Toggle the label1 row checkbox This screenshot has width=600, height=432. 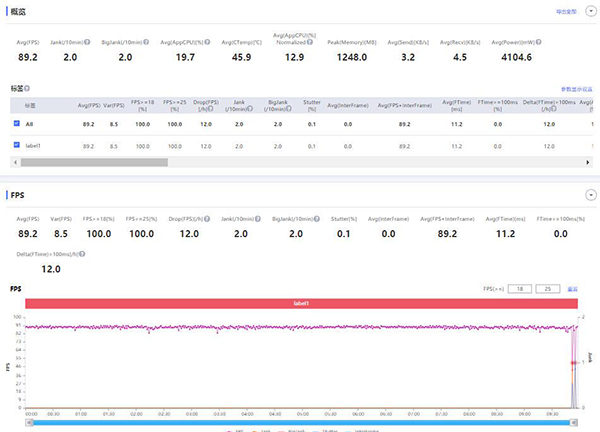[16, 145]
